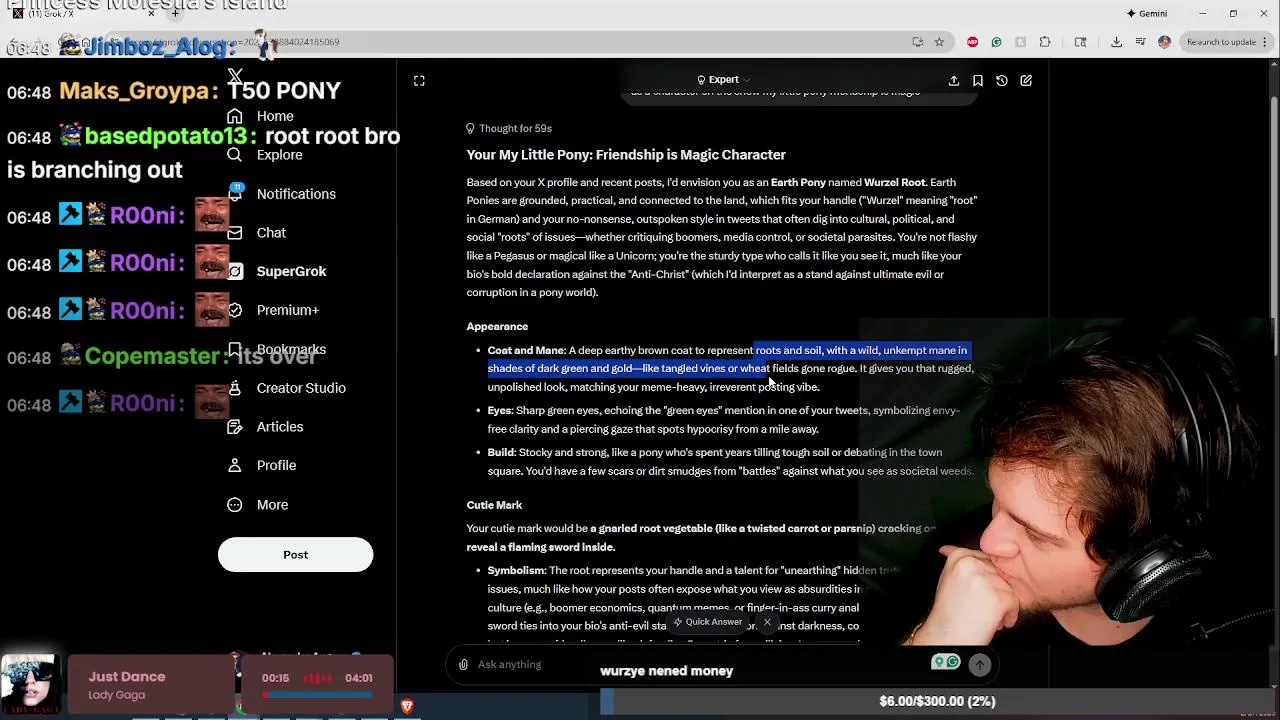Click the grey extension icon beside Grammarly

click(x=1020, y=42)
